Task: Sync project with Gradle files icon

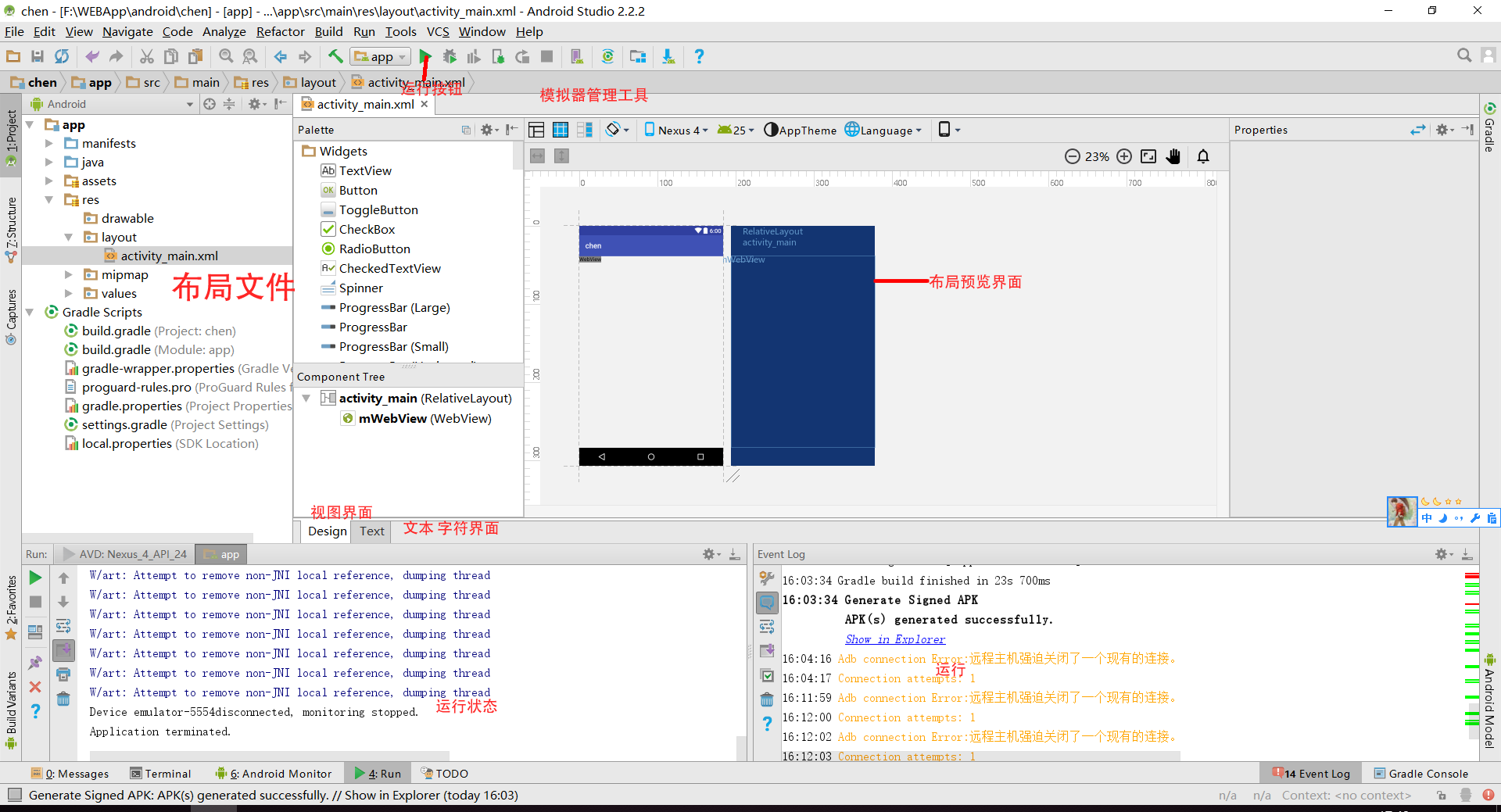Action: tap(607, 56)
